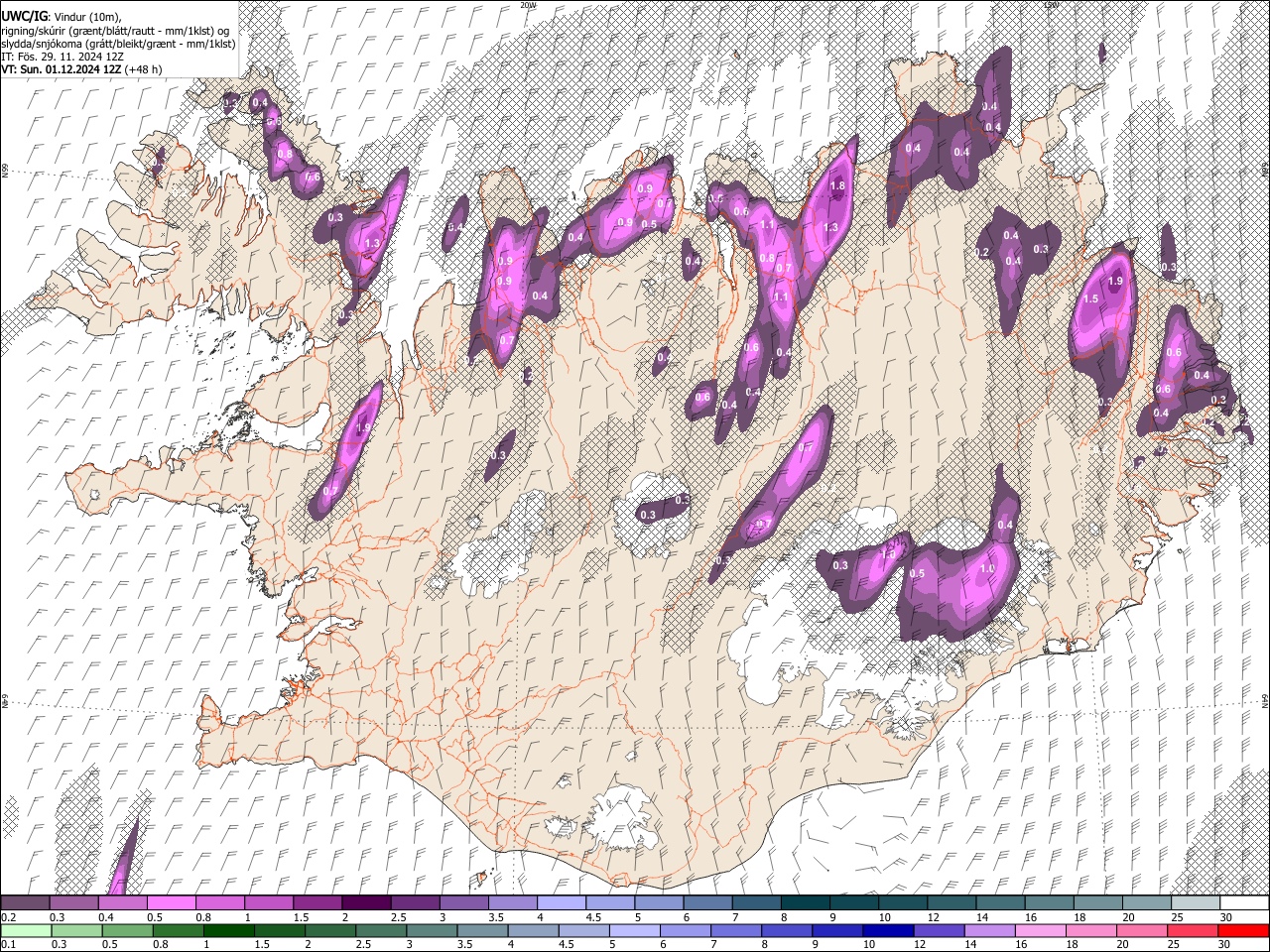Pick upper legend swatch above the 1.5 label
This screenshot has width=1270, height=952.
[x=317, y=902]
